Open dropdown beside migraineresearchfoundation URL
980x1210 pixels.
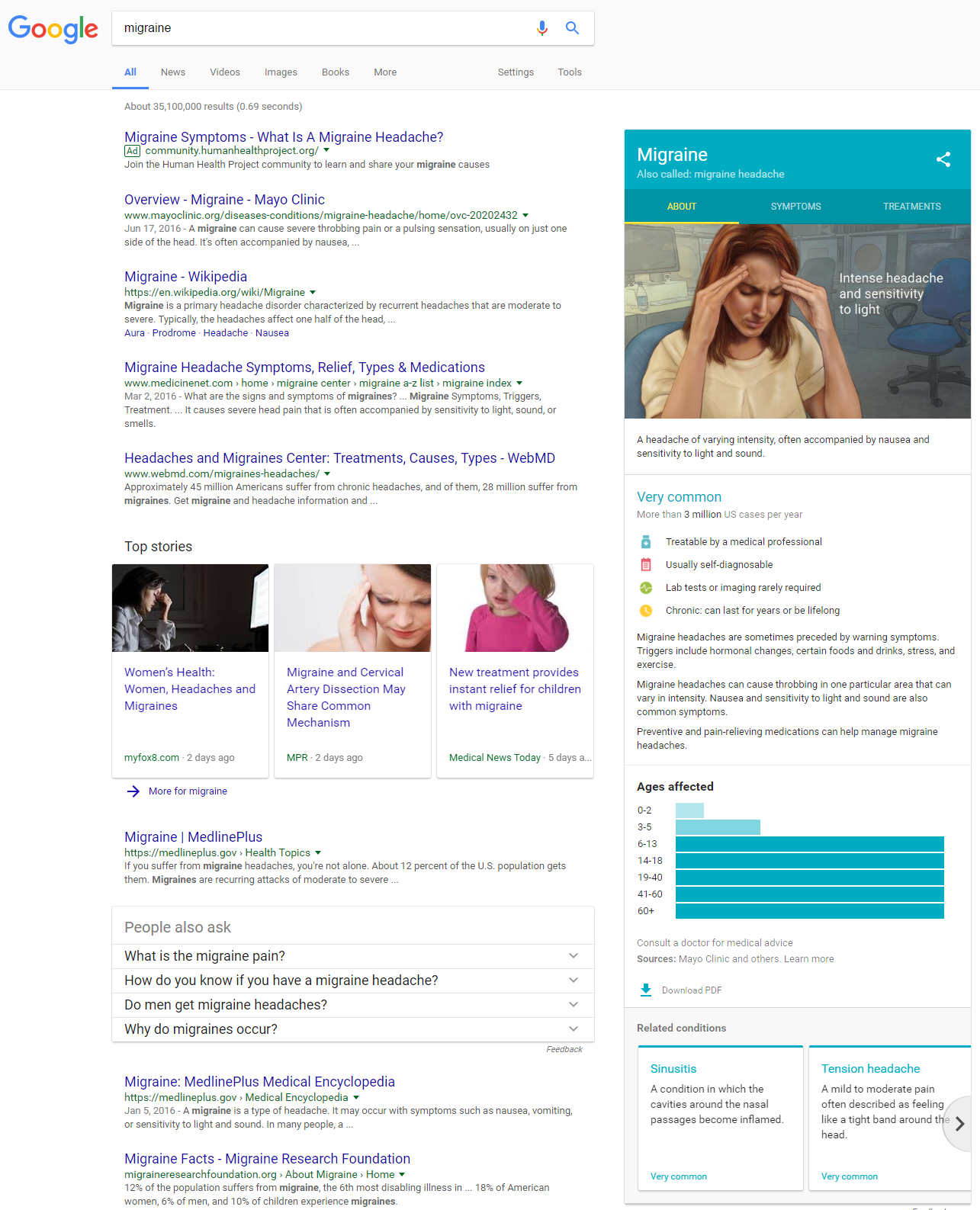click(x=402, y=1175)
